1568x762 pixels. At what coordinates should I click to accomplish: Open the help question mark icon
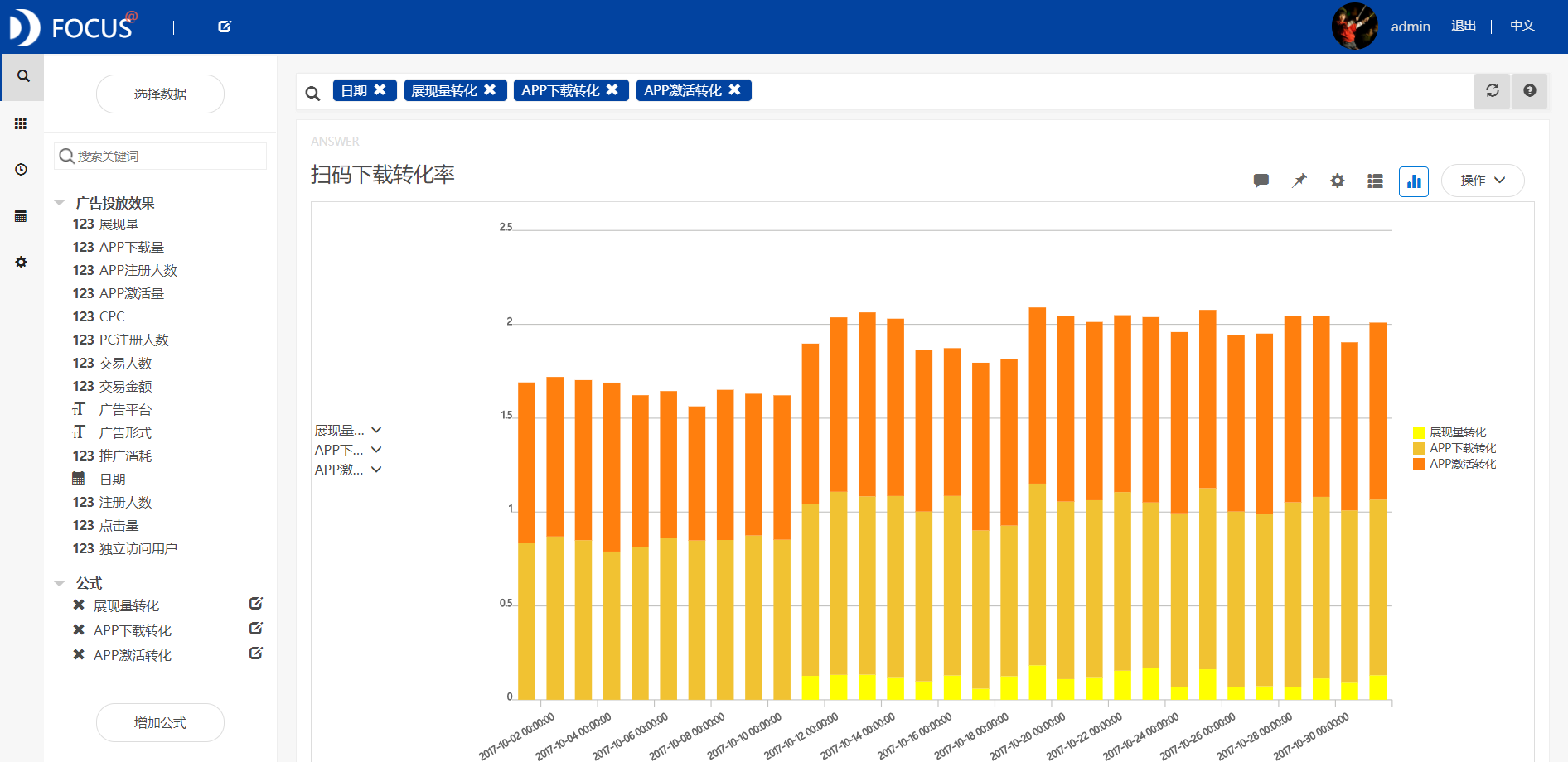pyautogui.click(x=1529, y=91)
